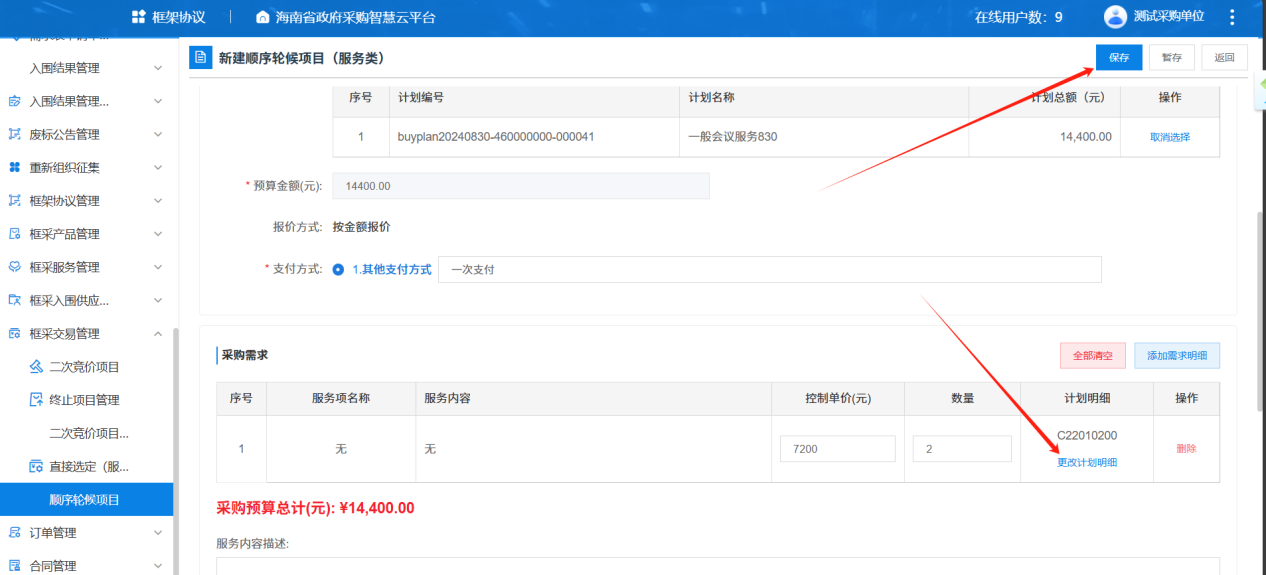The height and width of the screenshot is (575, 1266).
Task: Click the 返回 button
Action: pos(1224,57)
